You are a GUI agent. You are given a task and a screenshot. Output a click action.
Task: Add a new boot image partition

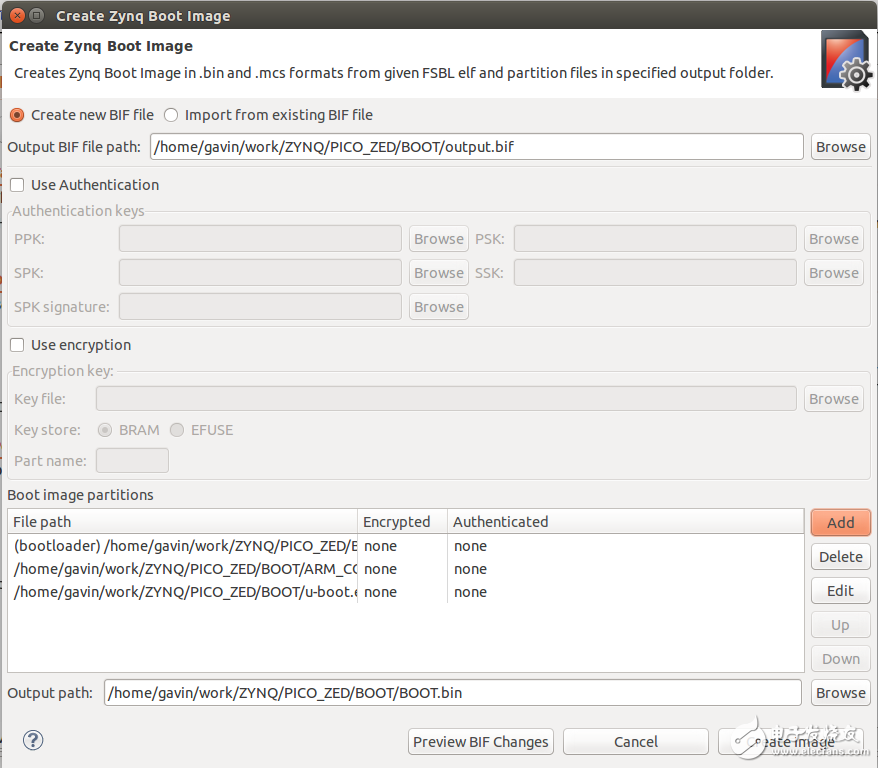click(840, 522)
